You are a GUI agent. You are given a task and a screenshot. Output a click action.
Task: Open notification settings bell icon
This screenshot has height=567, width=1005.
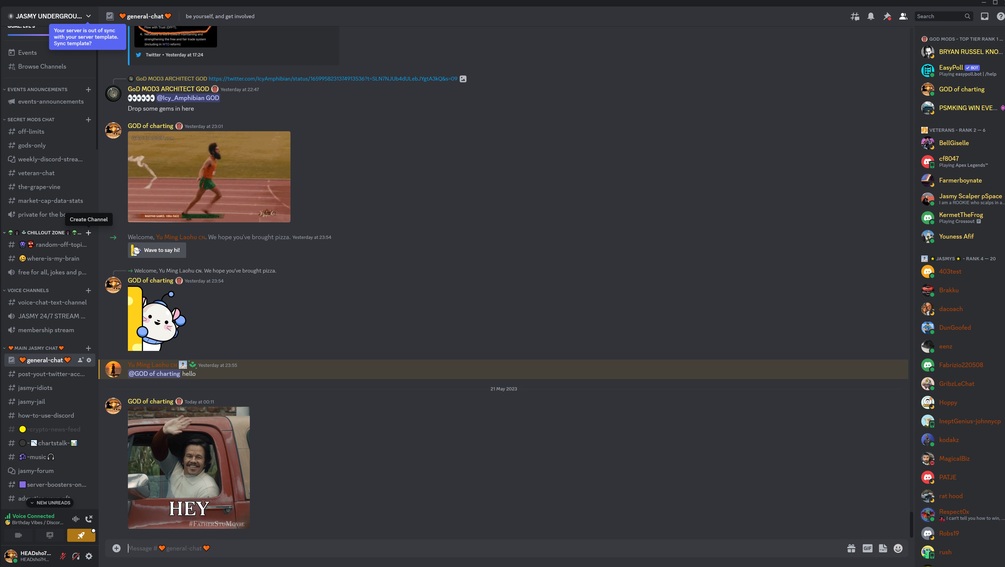tap(870, 16)
